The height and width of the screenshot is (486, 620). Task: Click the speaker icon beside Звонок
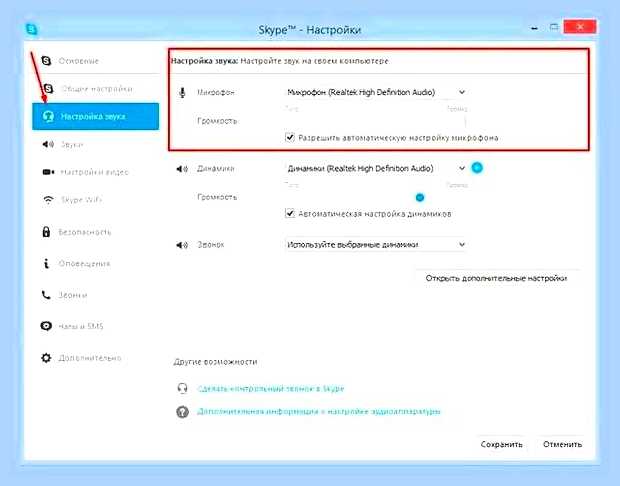tap(182, 245)
